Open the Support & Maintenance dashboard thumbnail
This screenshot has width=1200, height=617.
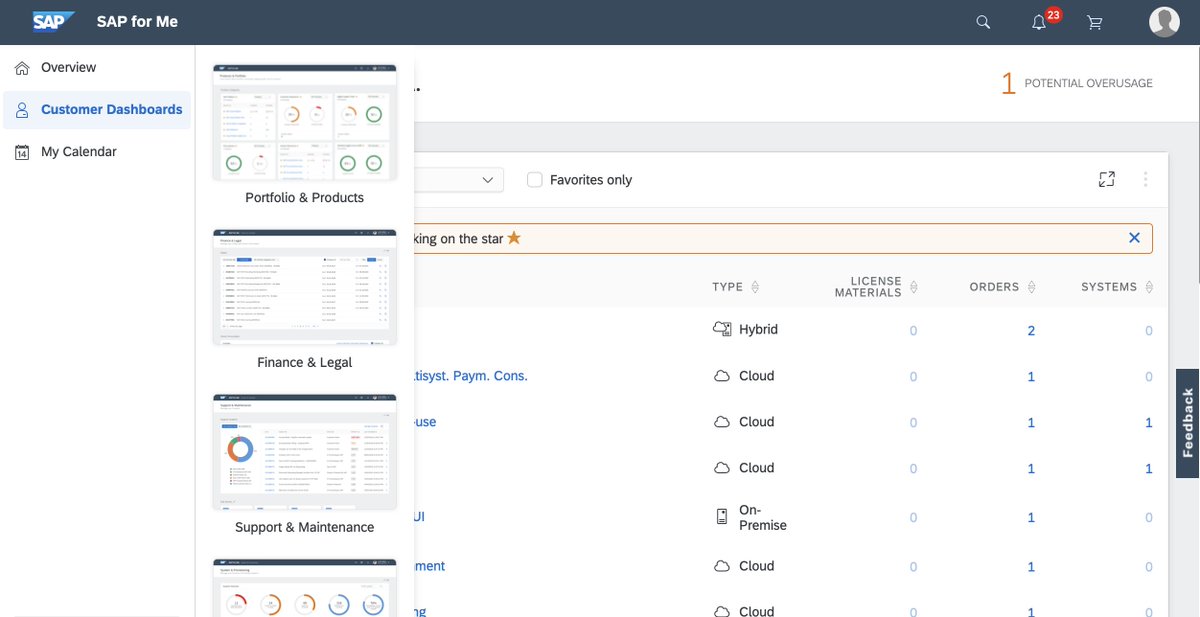pyautogui.click(x=305, y=453)
